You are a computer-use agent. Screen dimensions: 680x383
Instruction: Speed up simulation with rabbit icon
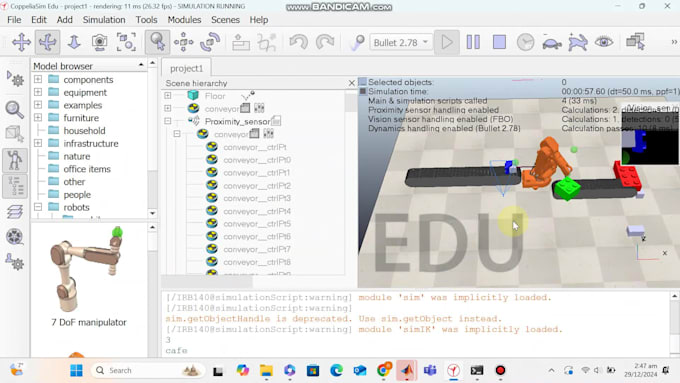point(578,43)
